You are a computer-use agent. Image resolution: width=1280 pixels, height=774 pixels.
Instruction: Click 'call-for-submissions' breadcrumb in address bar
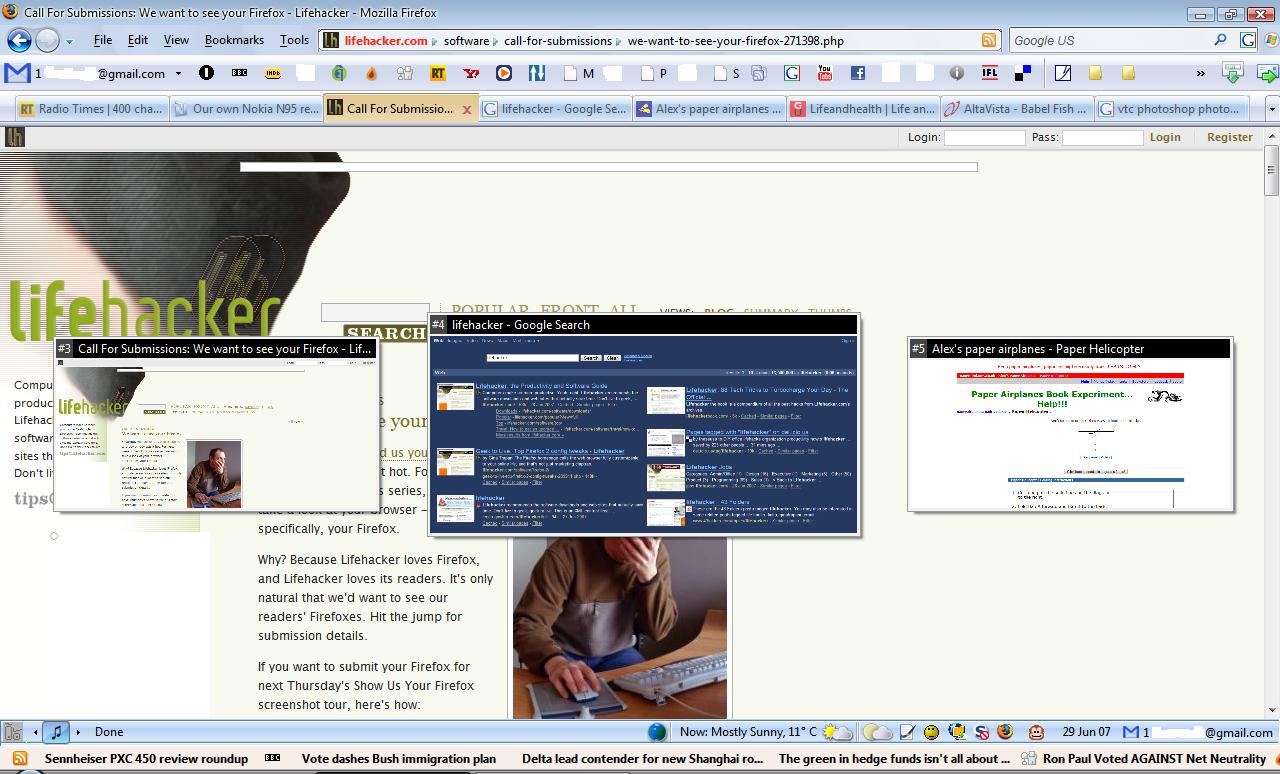558,41
